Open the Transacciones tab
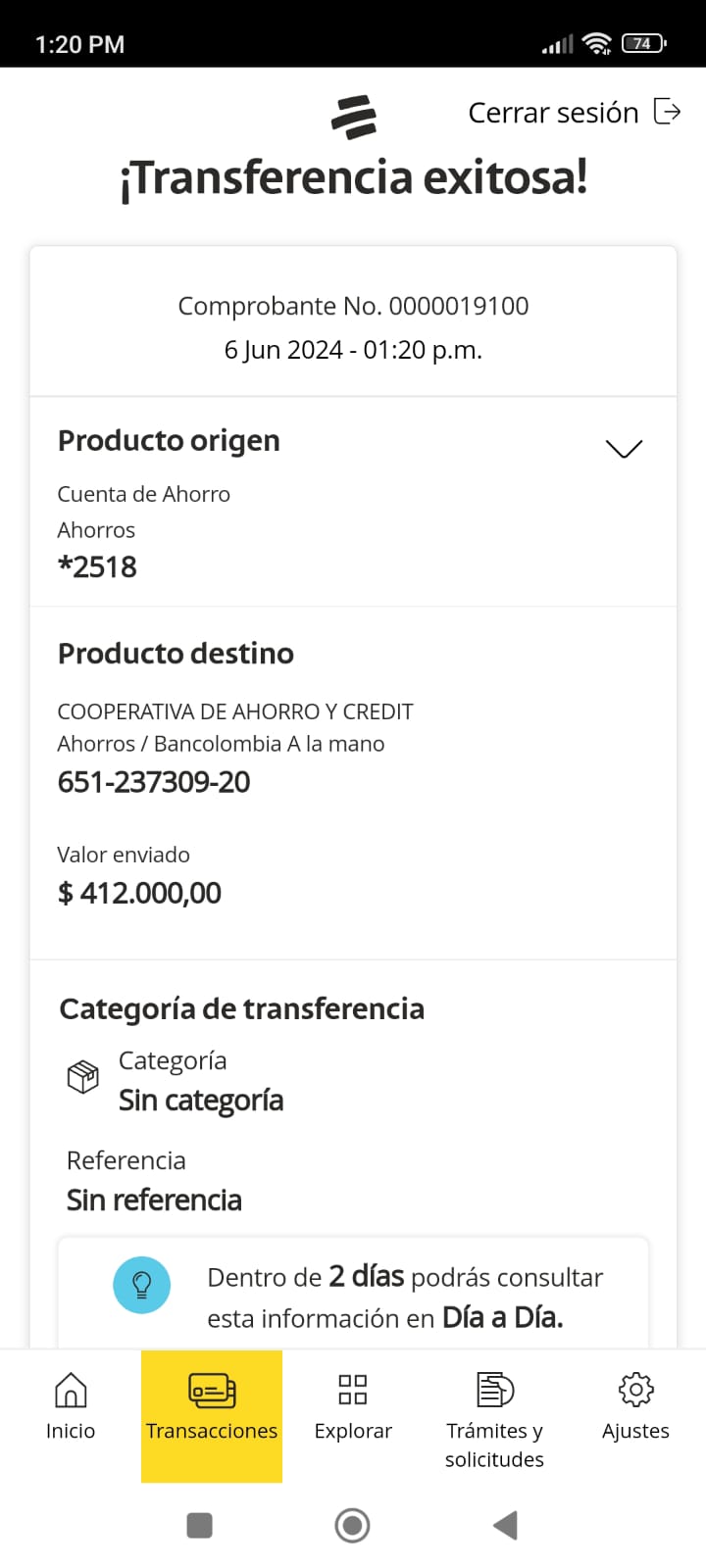Viewport: 706px width, 1568px height. [x=212, y=1406]
